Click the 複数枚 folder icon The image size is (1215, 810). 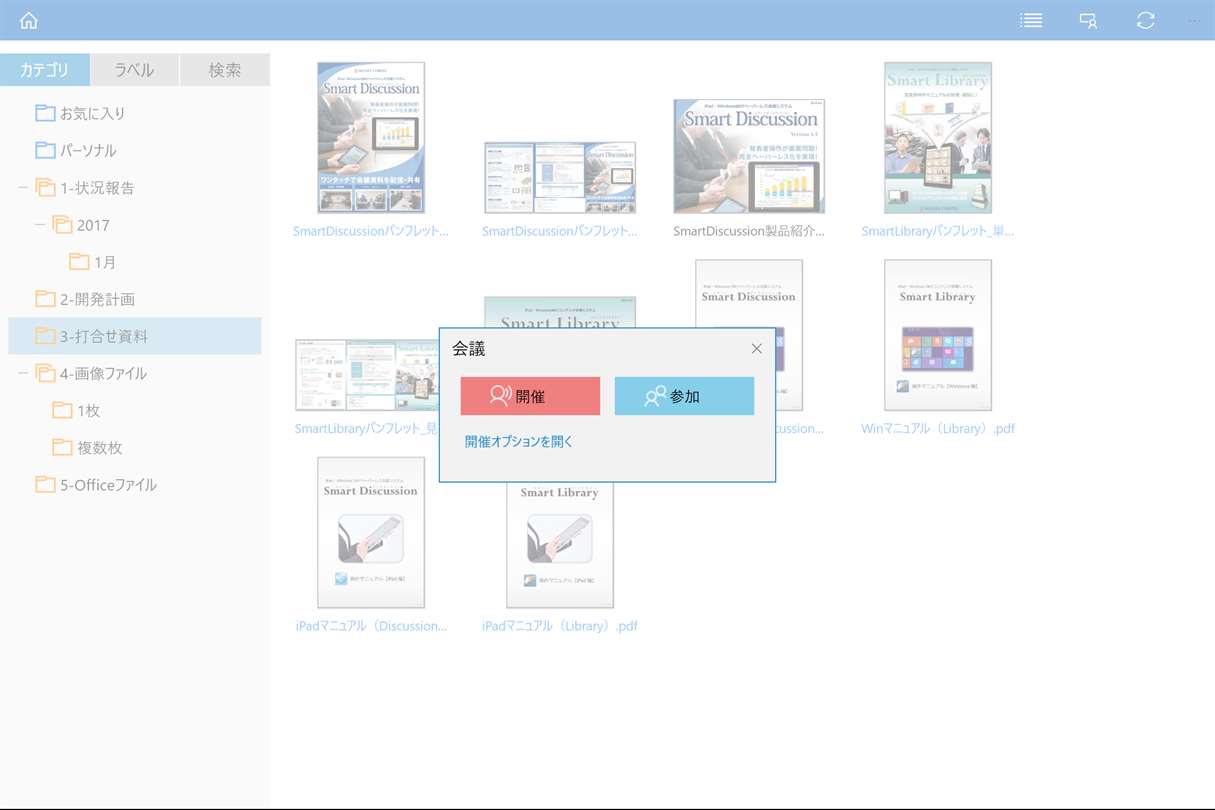pyautogui.click(x=62, y=447)
